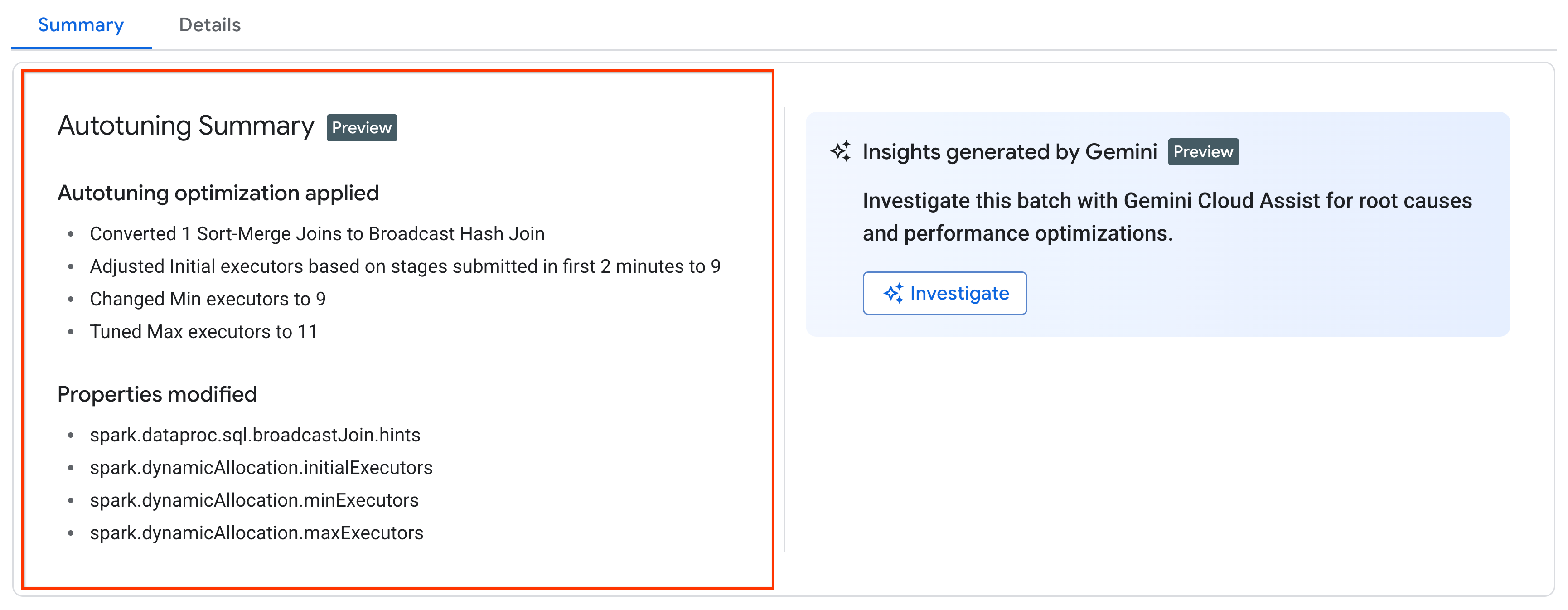Click the Changed Min executors to 9 line

click(x=208, y=299)
